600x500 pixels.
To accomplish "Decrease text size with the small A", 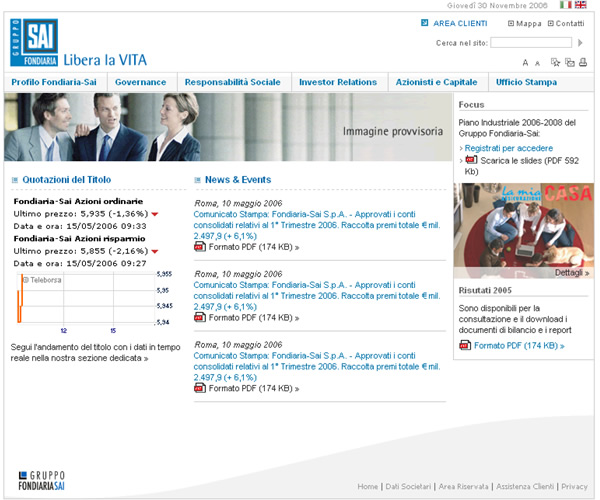I will tap(537, 64).
